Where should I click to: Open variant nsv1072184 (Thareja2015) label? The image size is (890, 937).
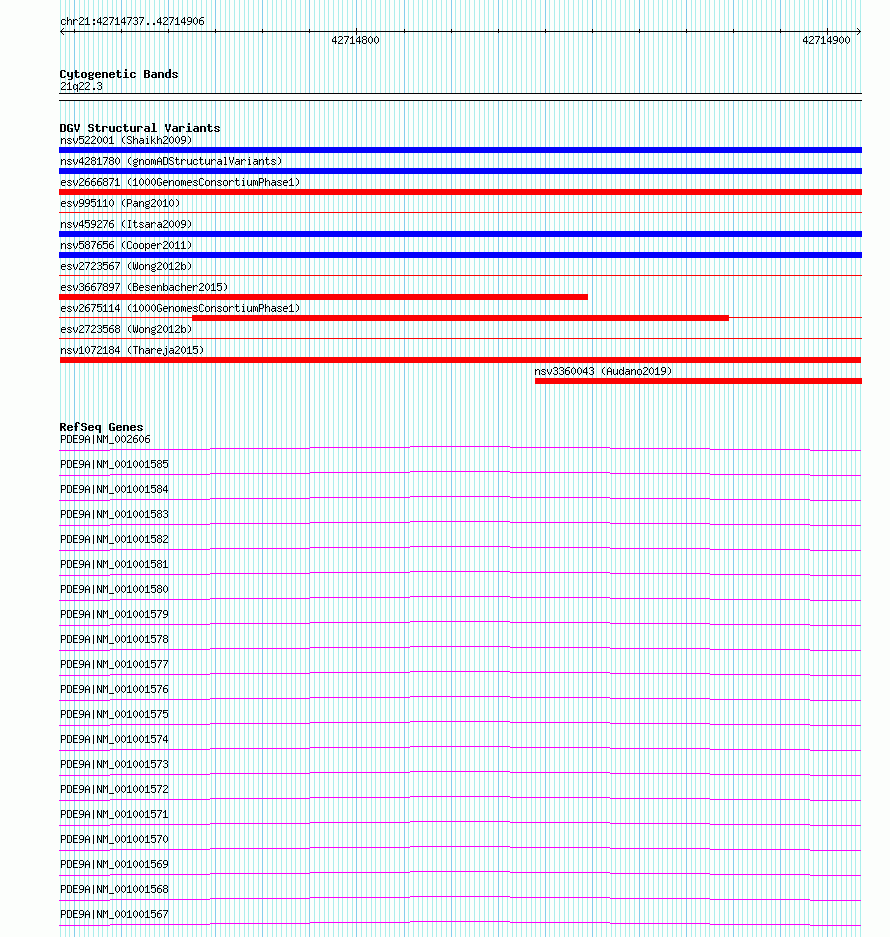tap(132, 350)
